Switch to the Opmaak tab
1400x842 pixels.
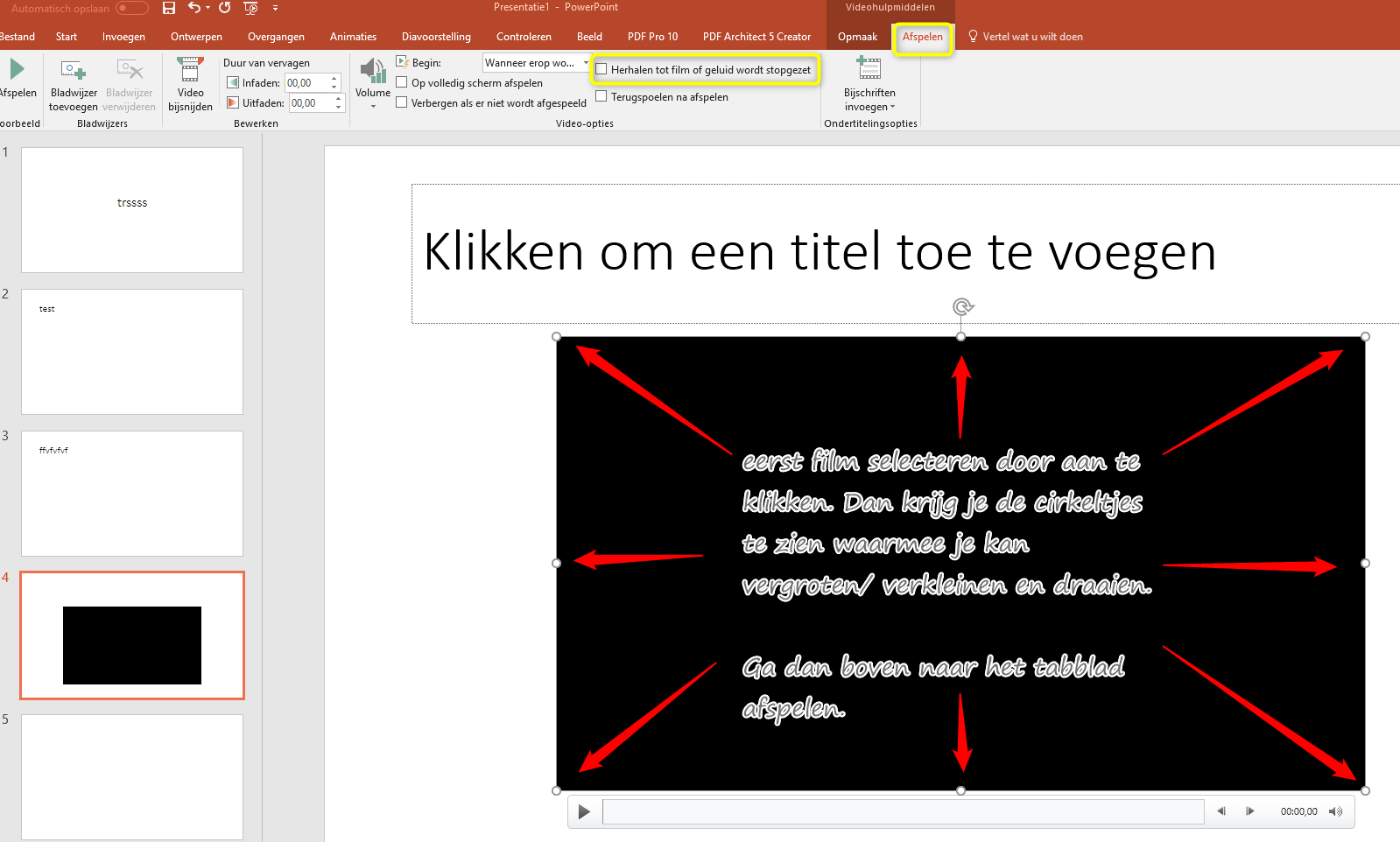coord(857,37)
